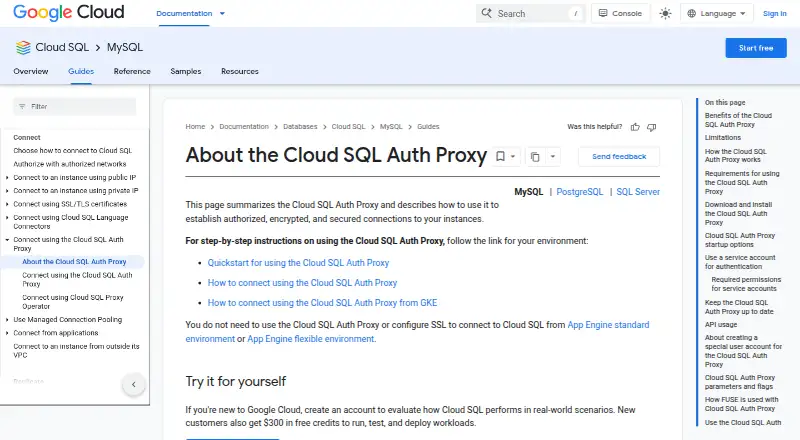The image size is (800, 440).
Task: Click the globe icon next to Language
Action: click(691, 14)
